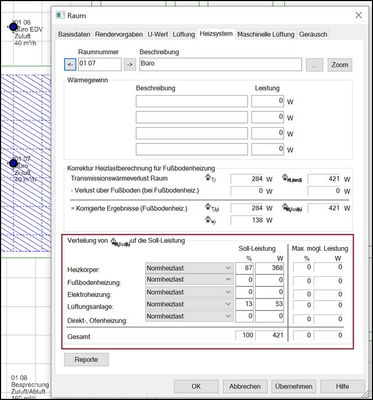Click first Wärmegewinn Beschreibung field
The image size is (373, 400).
[x=192, y=101]
